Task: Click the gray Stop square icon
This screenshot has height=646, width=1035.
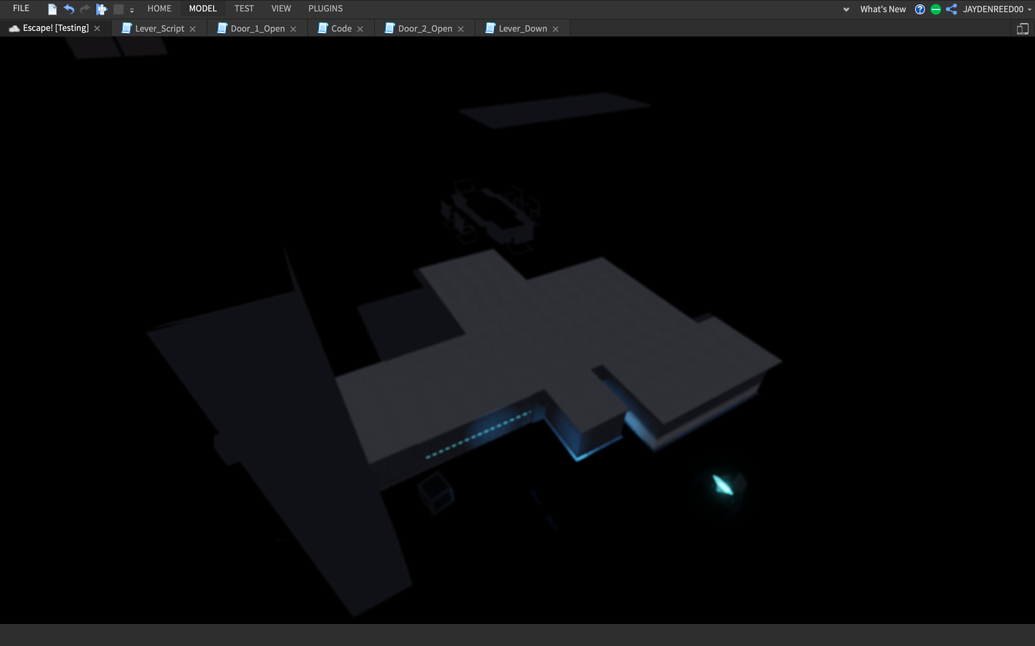Action: coord(117,8)
